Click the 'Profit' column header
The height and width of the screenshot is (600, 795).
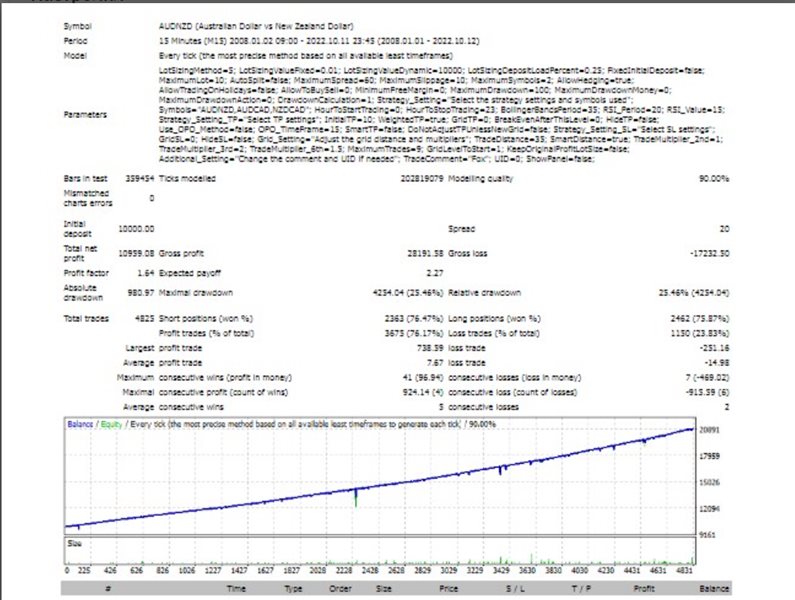click(644, 588)
